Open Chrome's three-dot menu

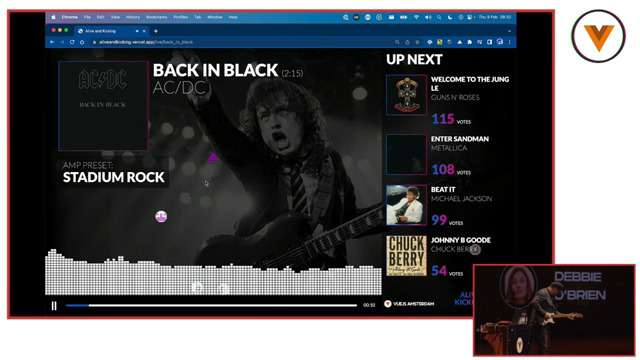point(509,42)
